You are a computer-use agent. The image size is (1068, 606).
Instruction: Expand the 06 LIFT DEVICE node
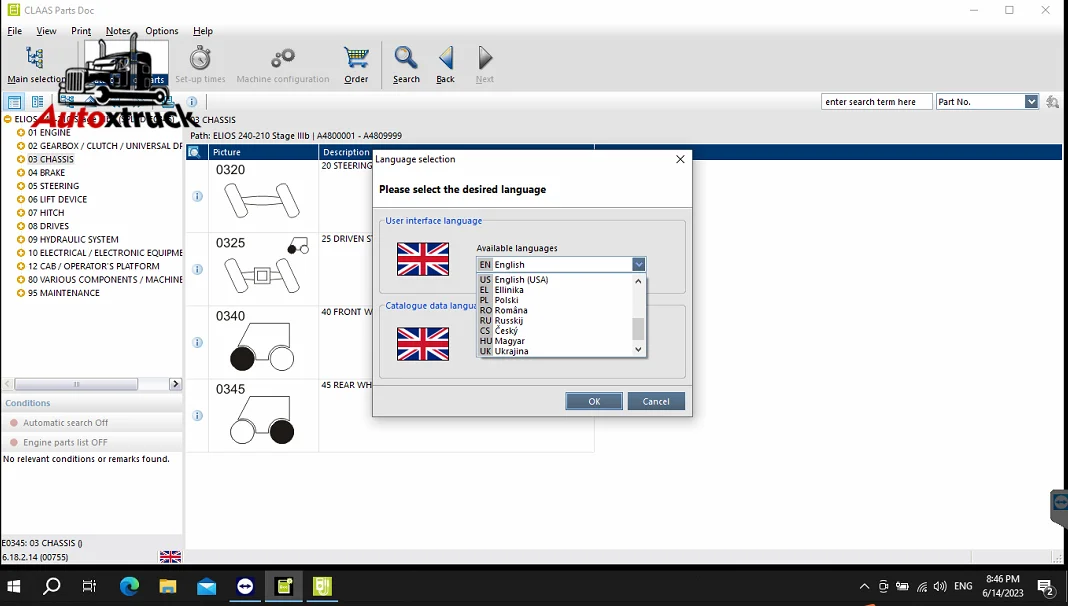coord(20,200)
